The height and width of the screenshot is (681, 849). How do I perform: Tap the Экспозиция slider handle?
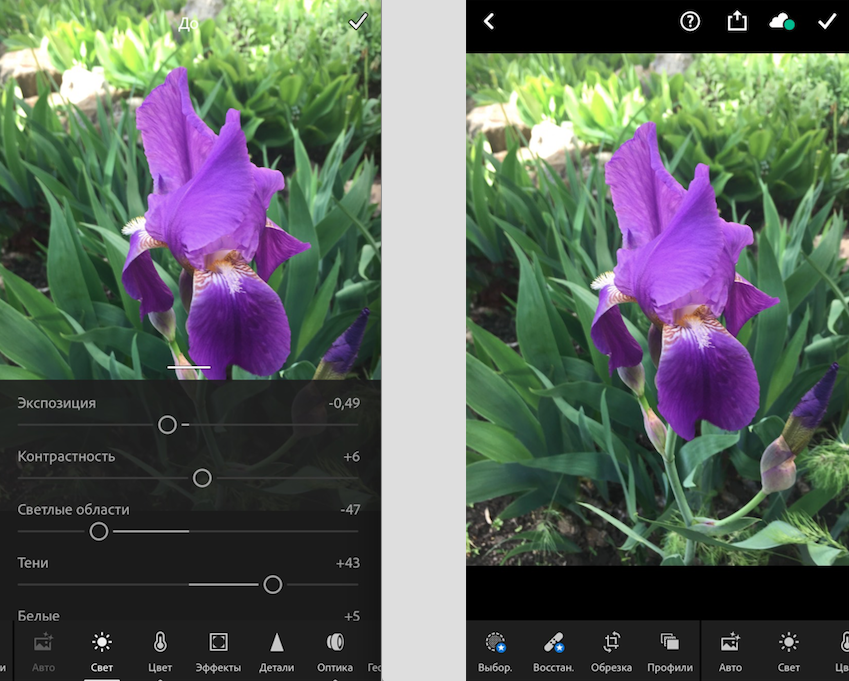(x=167, y=425)
